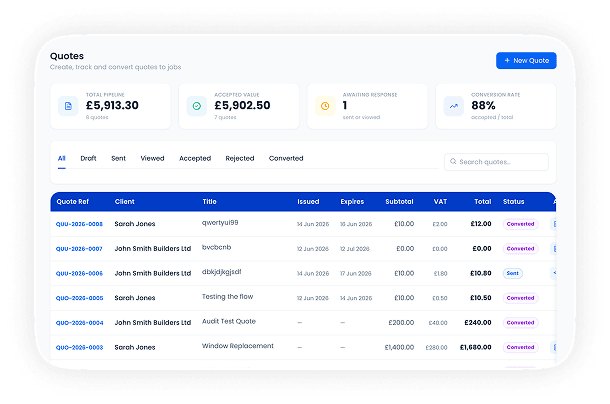Open the quote ref link ending 0005
610x404 pixels.
pyautogui.click(x=79, y=298)
